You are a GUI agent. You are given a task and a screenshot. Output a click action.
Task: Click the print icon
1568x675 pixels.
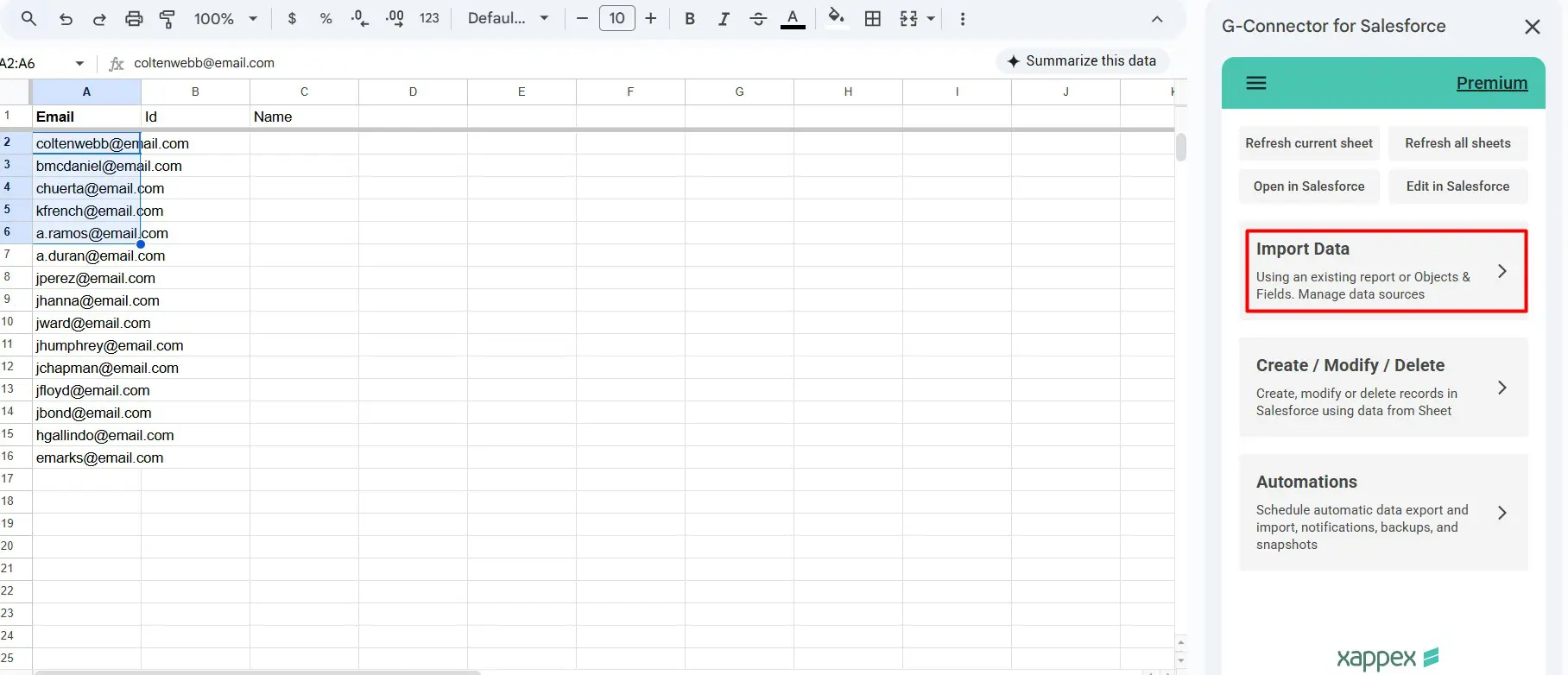(134, 18)
